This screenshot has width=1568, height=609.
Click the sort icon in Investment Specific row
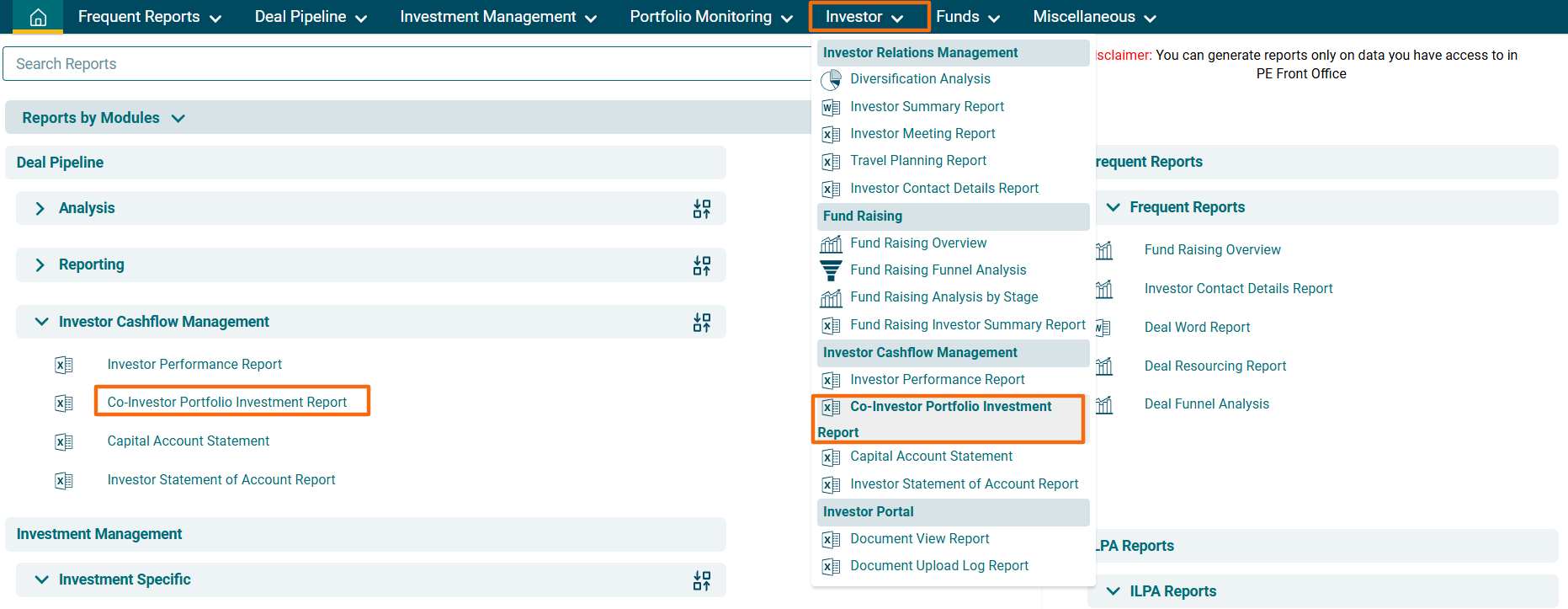(x=701, y=580)
